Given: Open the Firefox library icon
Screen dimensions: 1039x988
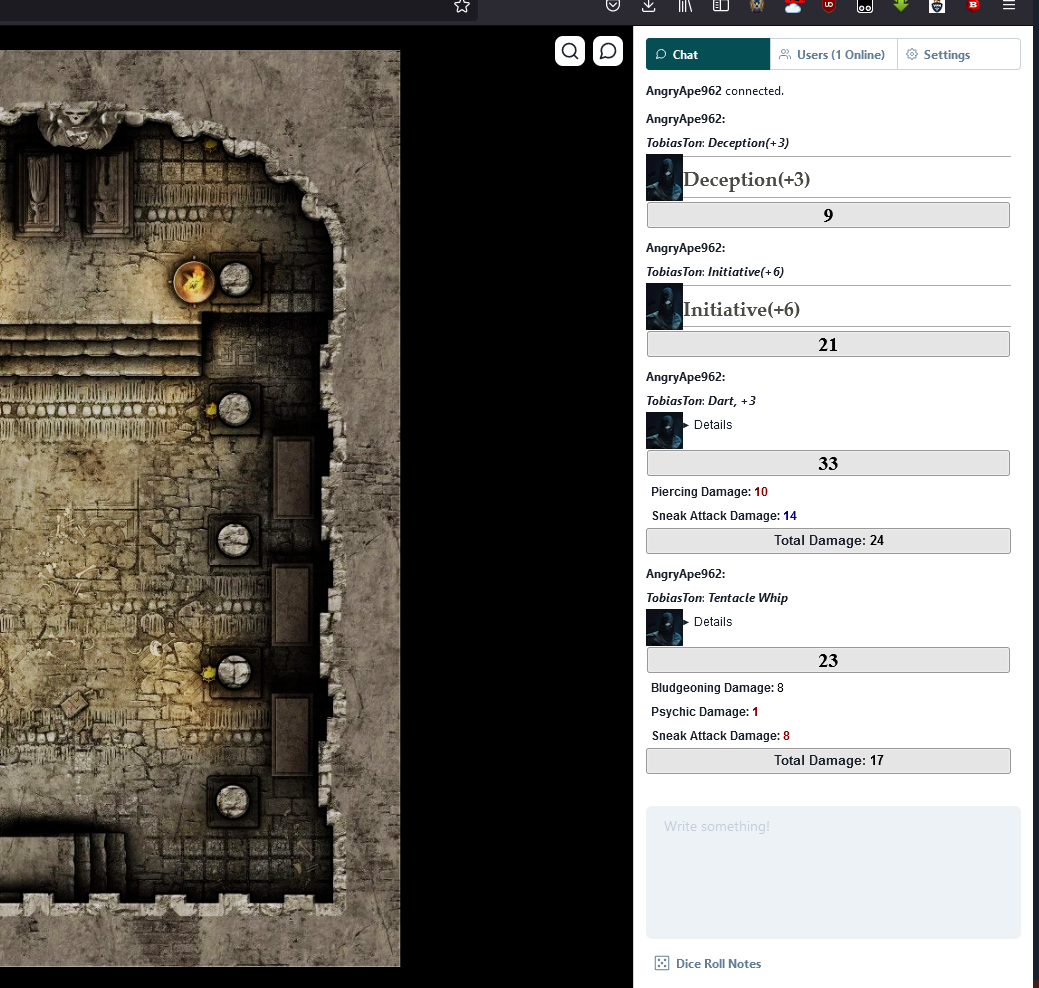Looking at the screenshot, I should coord(683,7).
